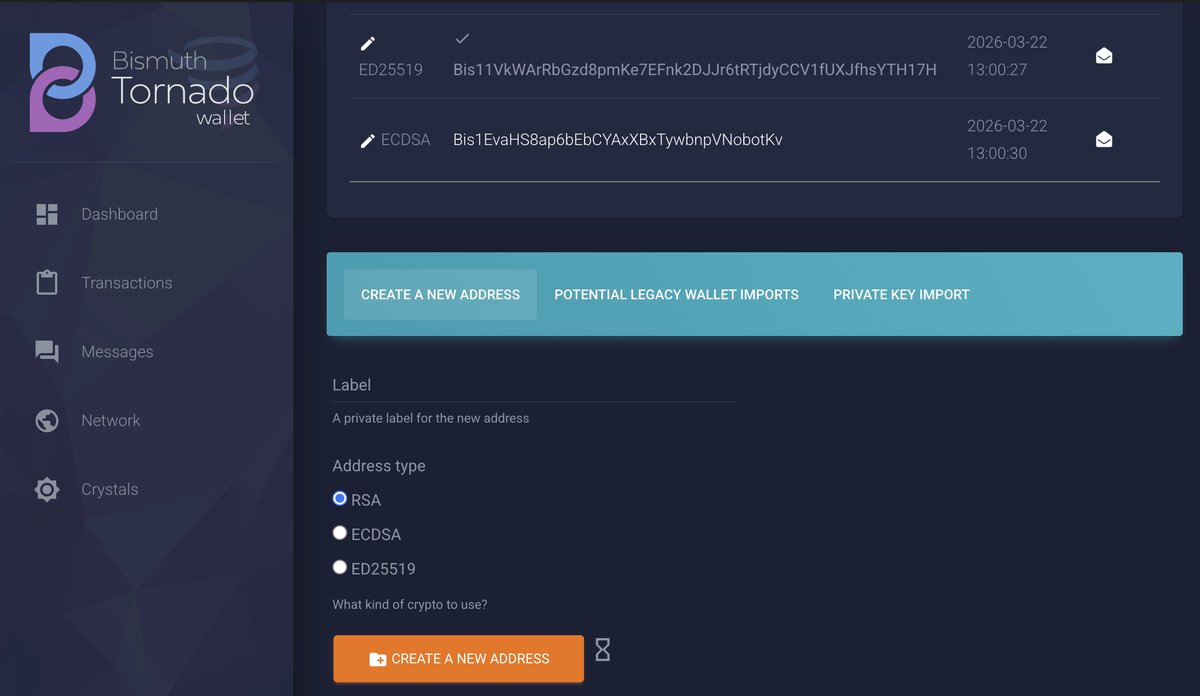1200x696 pixels.
Task: Click ED25519 type label in address table
Action: pos(391,70)
